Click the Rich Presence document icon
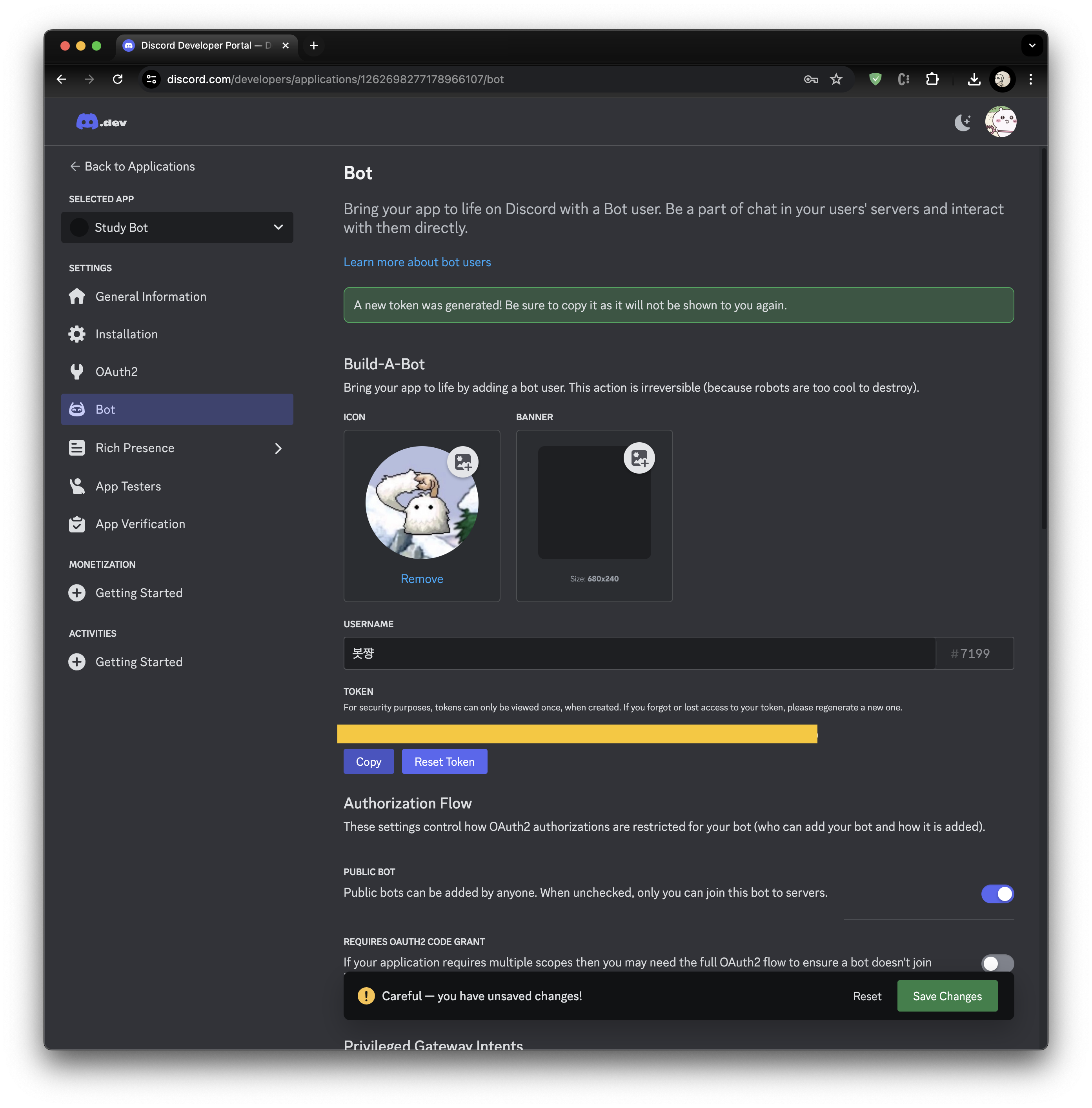Screen dimensions: 1092x1108 click(77, 448)
